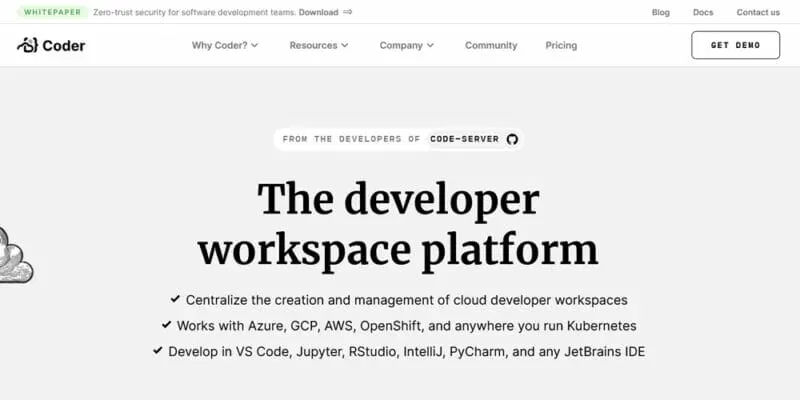Screen dimensions: 800x400
Task: Open the Docs link
Action: pos(703,12)
